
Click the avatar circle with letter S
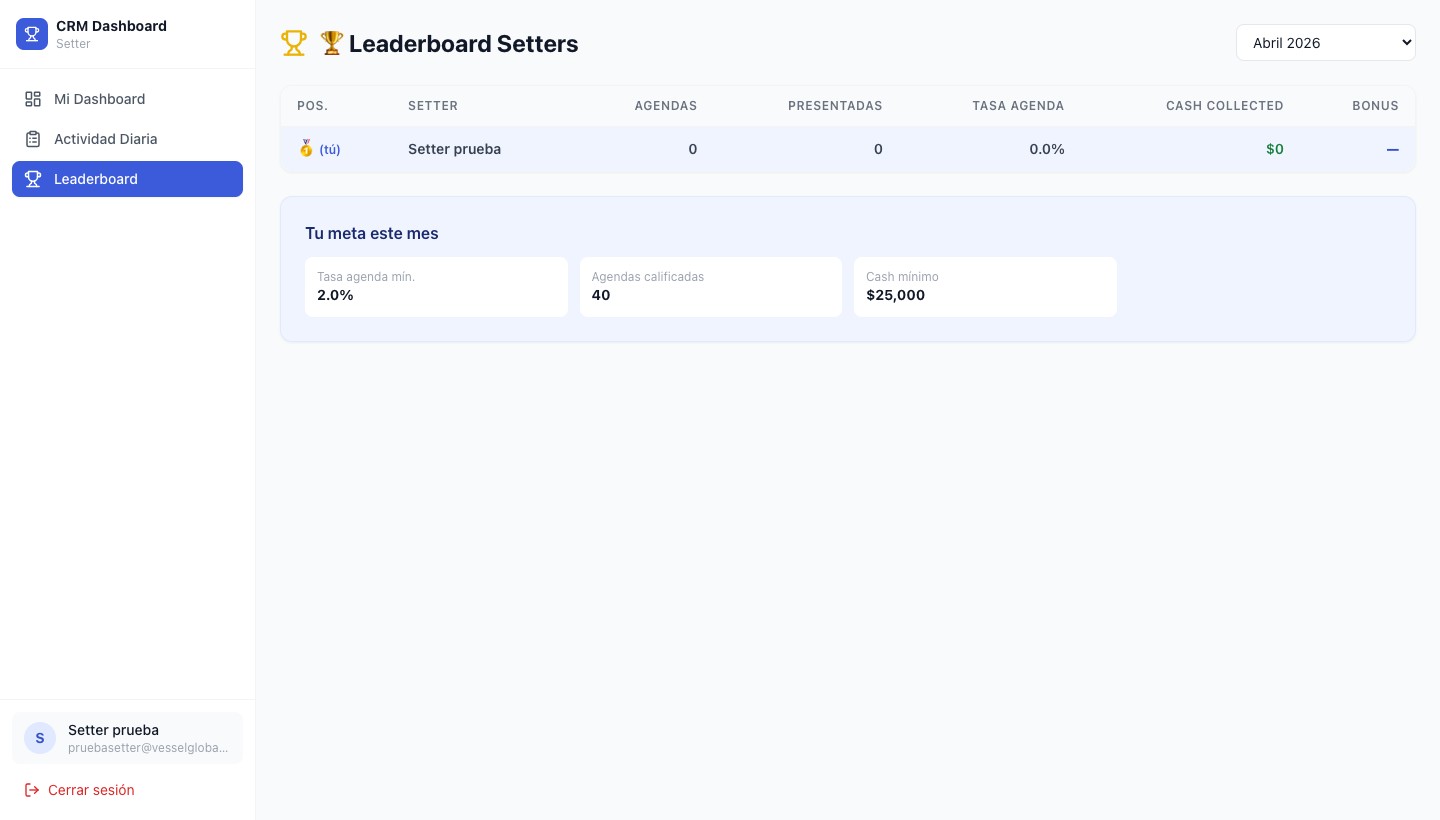40,738
